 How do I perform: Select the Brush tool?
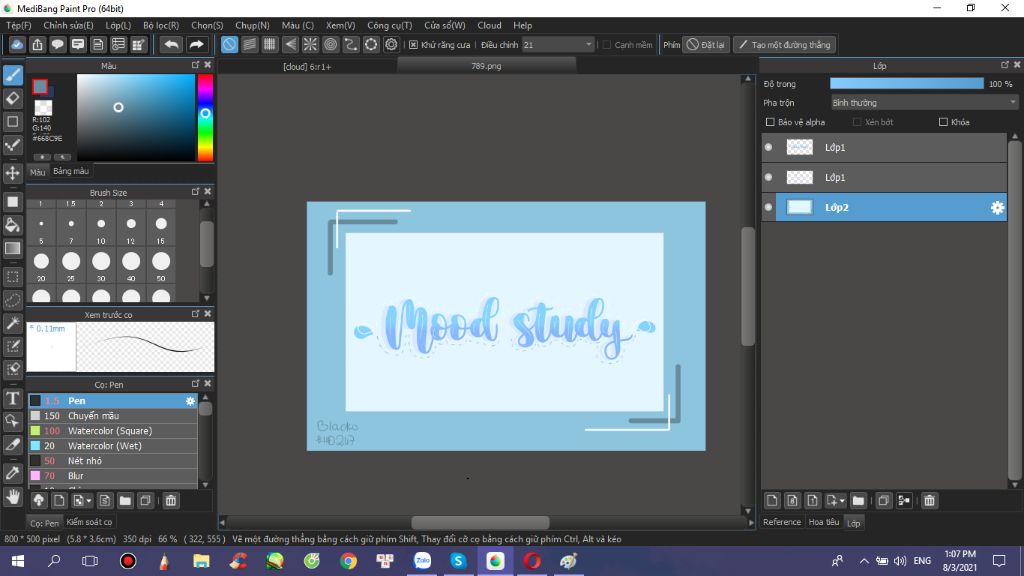point(13,75)
